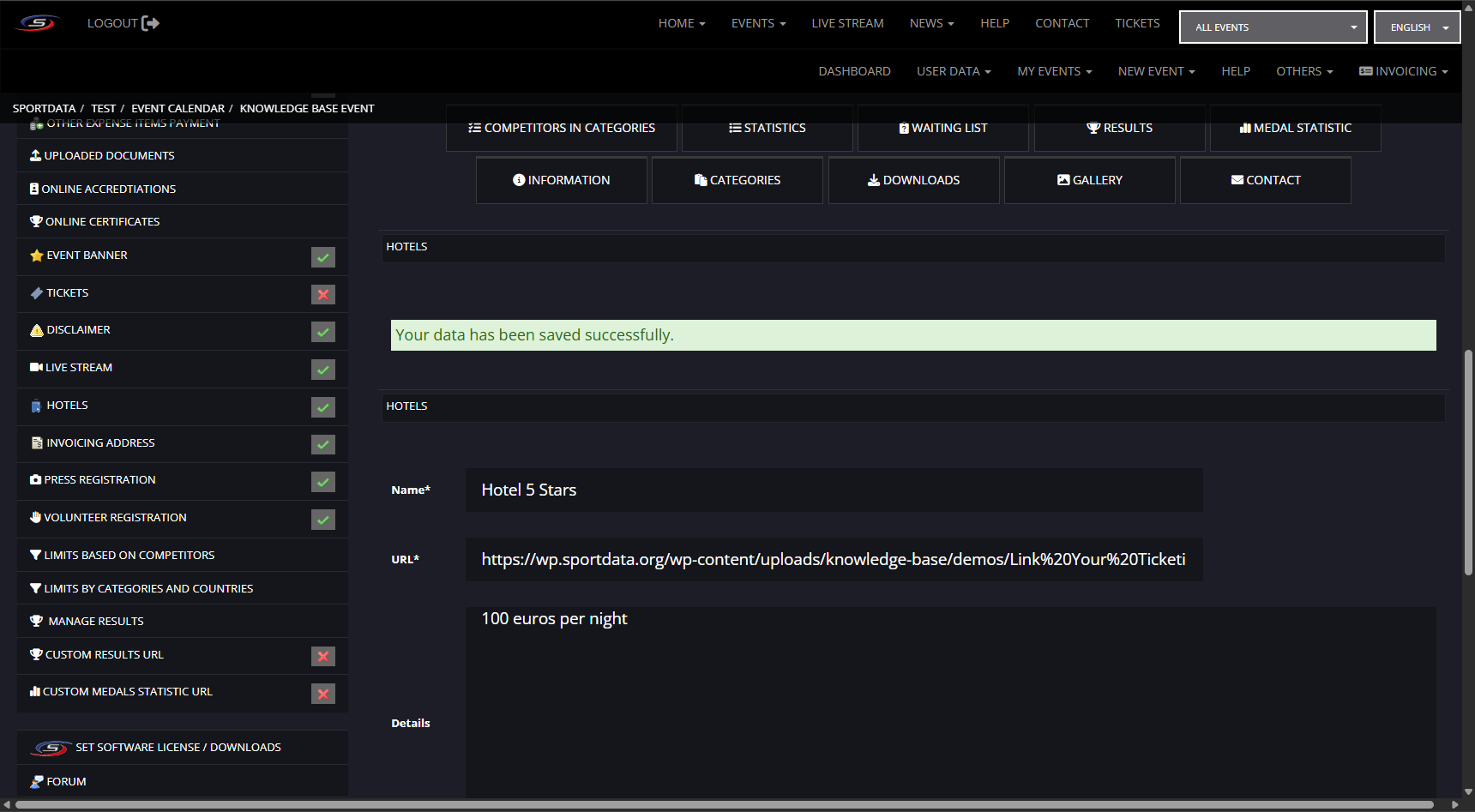Click the ticket icon beside Tickets
This screenshot has width=1475, height=812.
coord(36,293)
